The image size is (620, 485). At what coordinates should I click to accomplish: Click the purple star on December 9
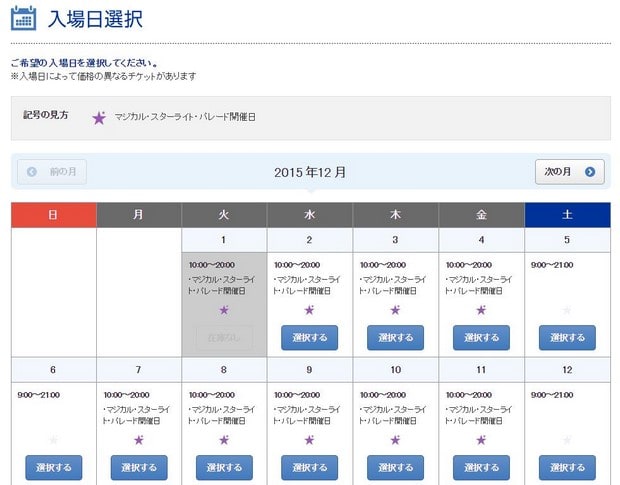click(309, 440)
